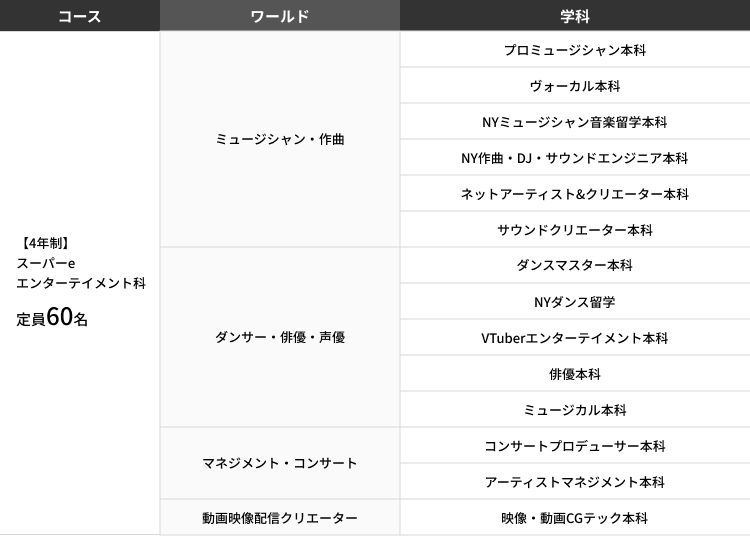This screenshot has width=750, height=536.
Task: Open 映像・動画CGテック本科
Action: coord(575,518)
